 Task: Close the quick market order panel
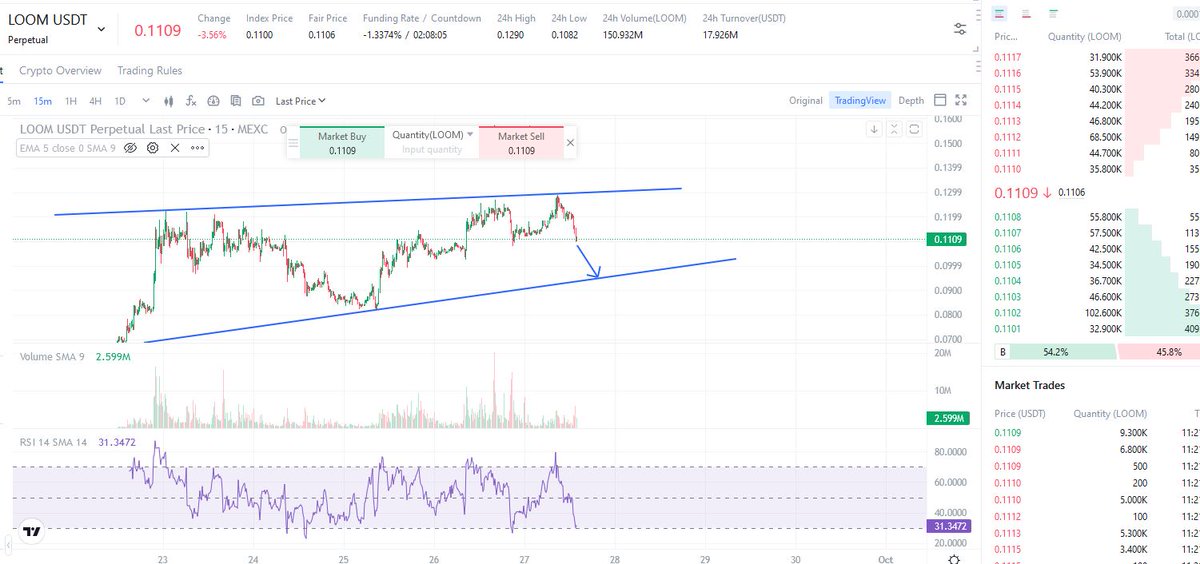(x=570, y=143)
